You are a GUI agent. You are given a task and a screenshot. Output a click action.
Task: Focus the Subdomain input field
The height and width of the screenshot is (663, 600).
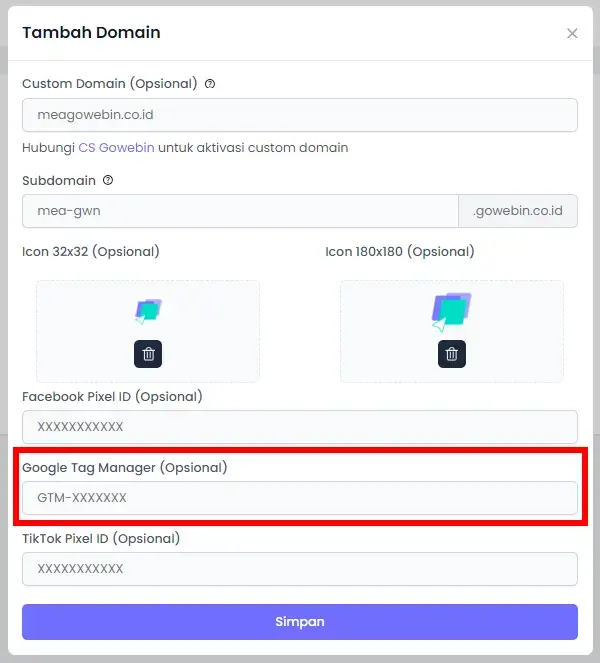pos(240,211)
